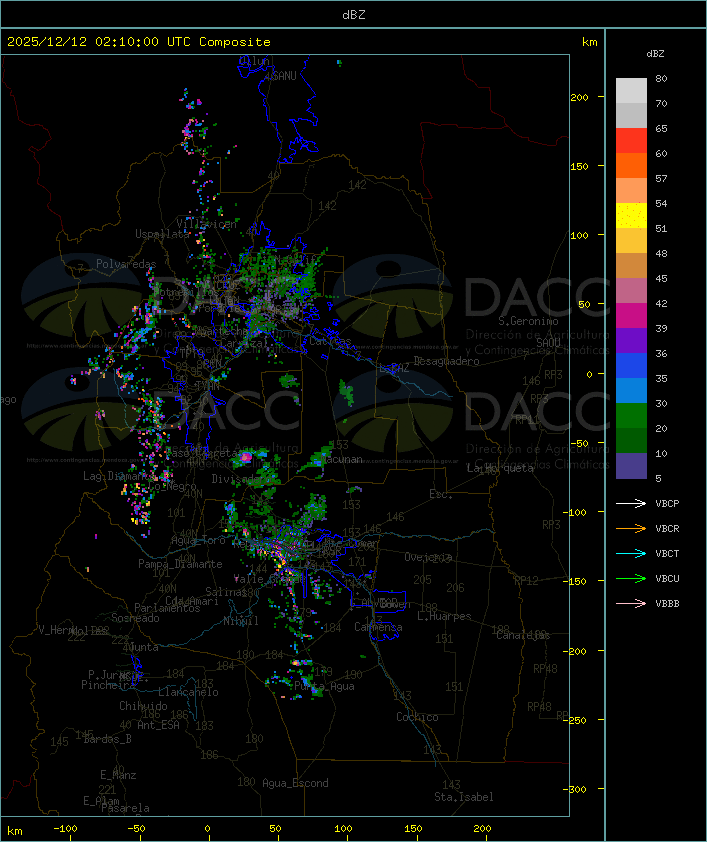
Task: Click the Pasarela map label
Action: coord(125,808)
